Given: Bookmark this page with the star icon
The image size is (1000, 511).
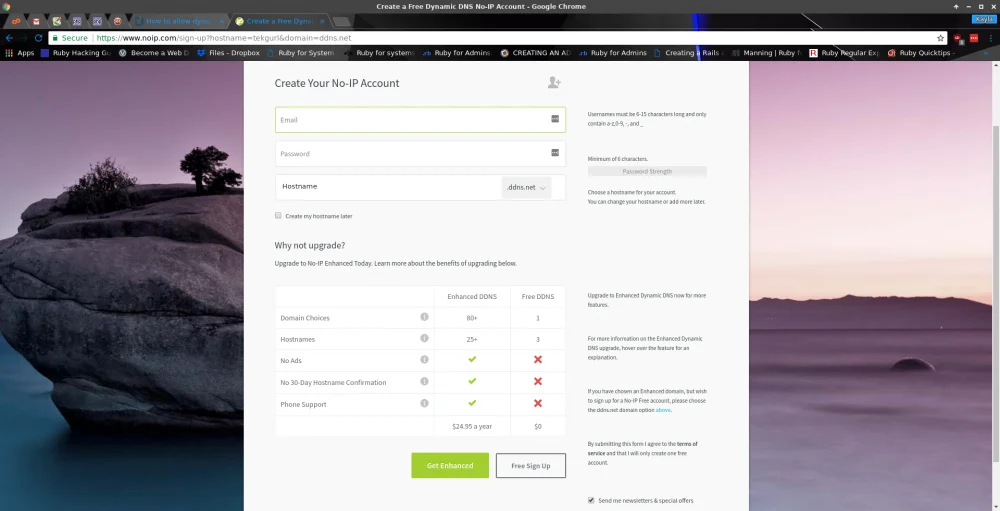Looking at the screenshot, I should point(940,38).
